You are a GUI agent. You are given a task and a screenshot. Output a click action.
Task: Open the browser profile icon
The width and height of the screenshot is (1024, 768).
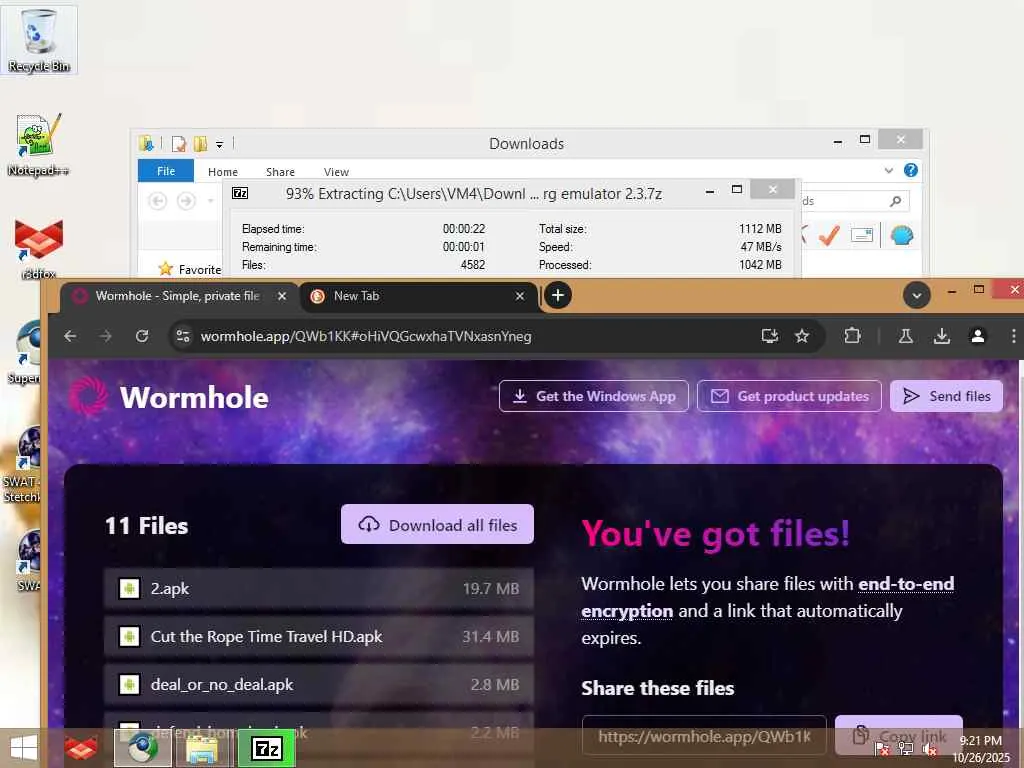pyautogui.click(x=978, y=336)
